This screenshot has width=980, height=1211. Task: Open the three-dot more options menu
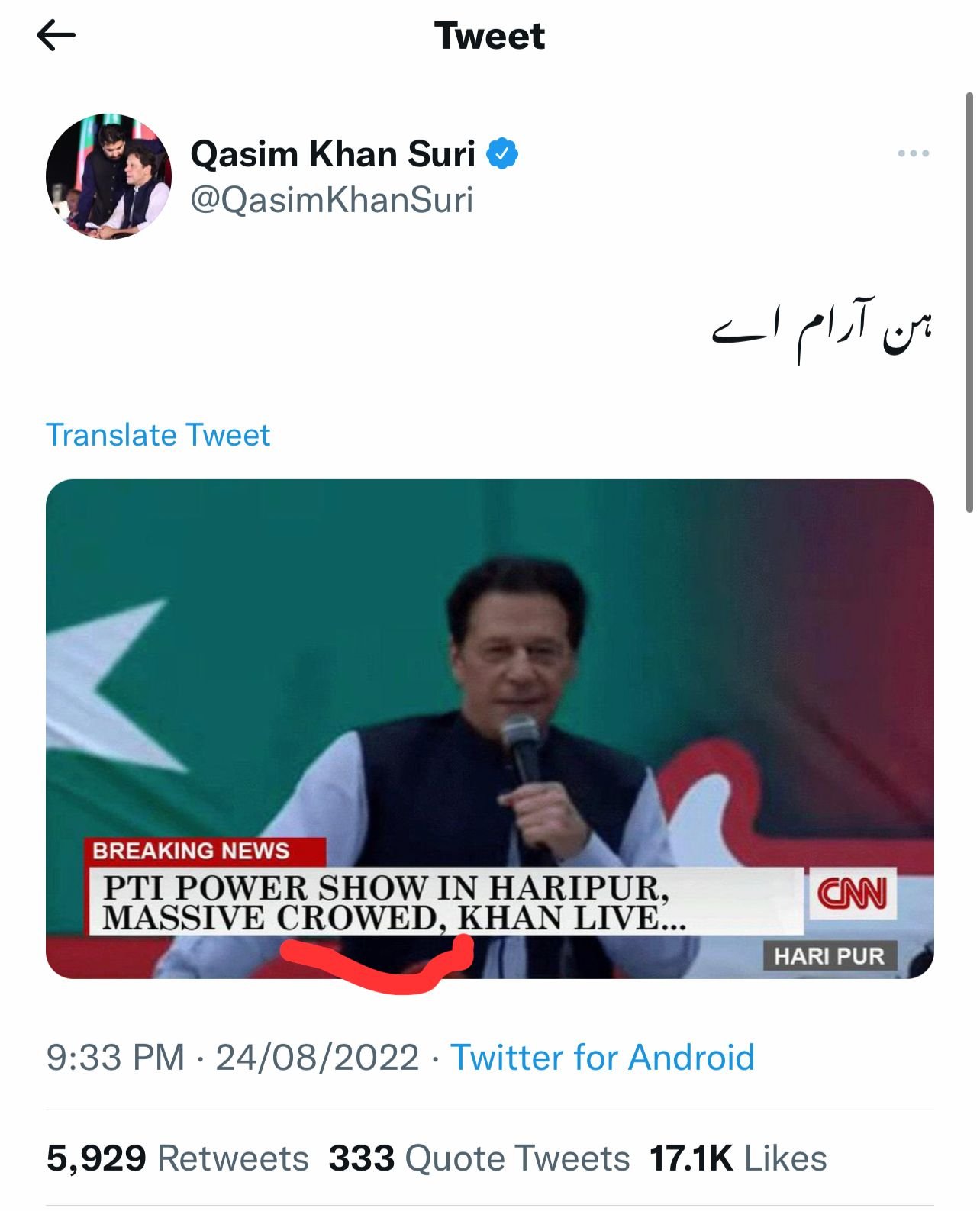coord(913,153)
